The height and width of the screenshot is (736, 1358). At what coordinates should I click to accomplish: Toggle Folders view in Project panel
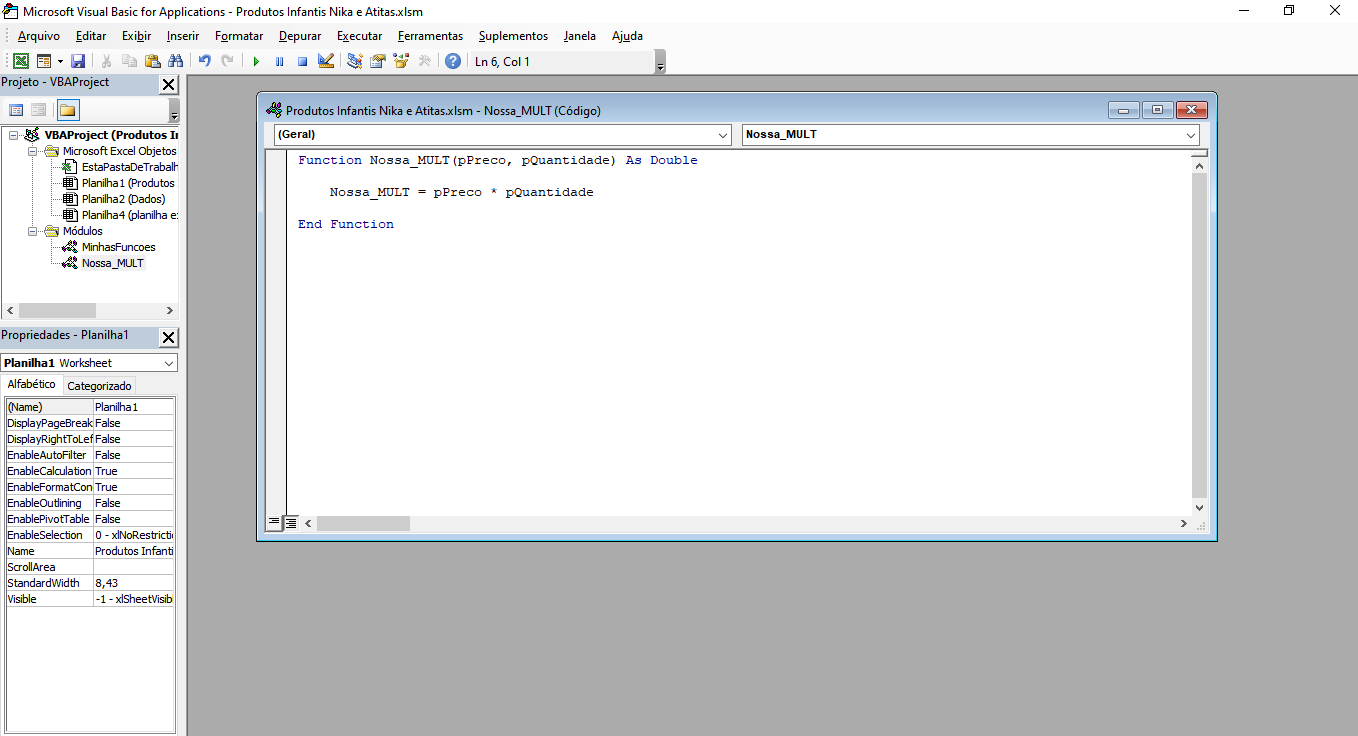[x=67, y=110]
